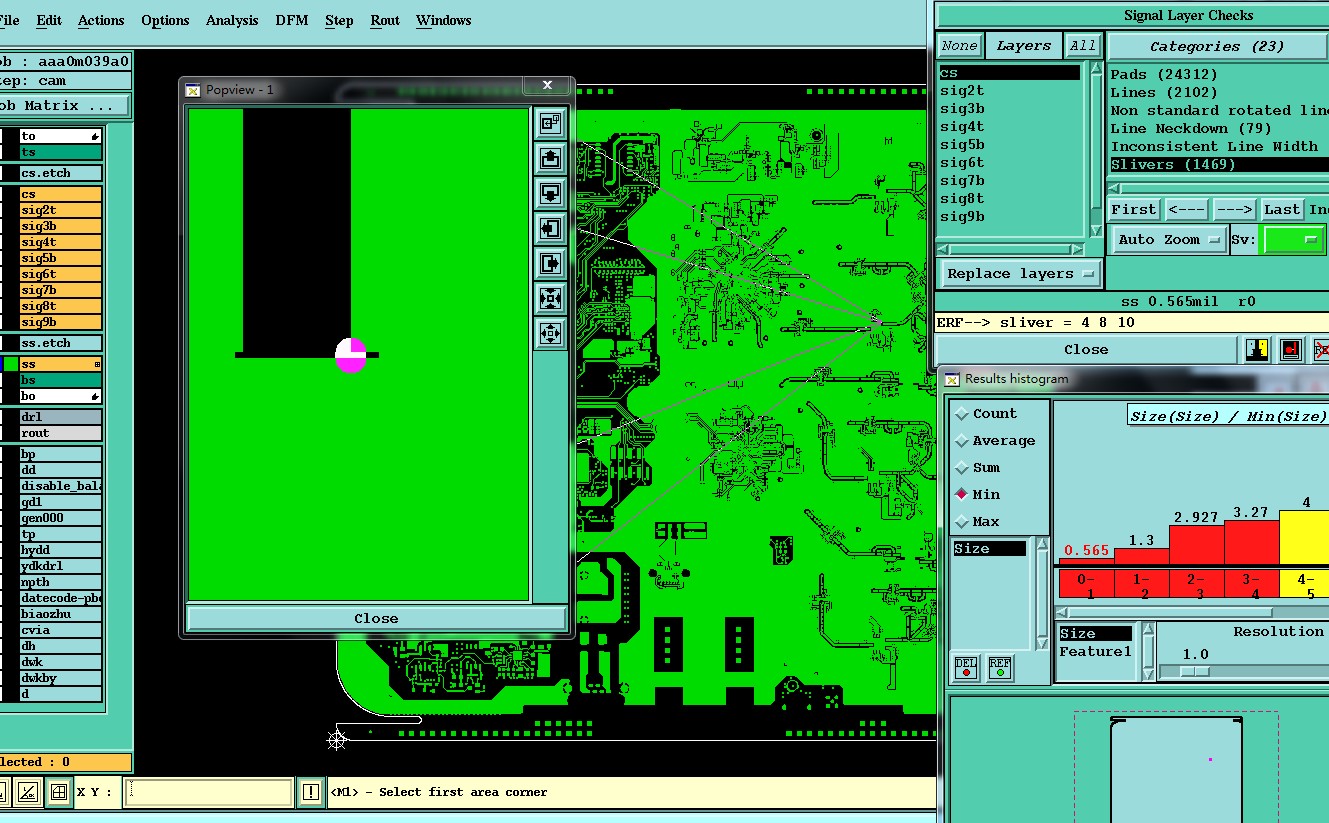The image size is (1329, 823).
Task: Click the Popview Close button
Action: coord(376,619)
